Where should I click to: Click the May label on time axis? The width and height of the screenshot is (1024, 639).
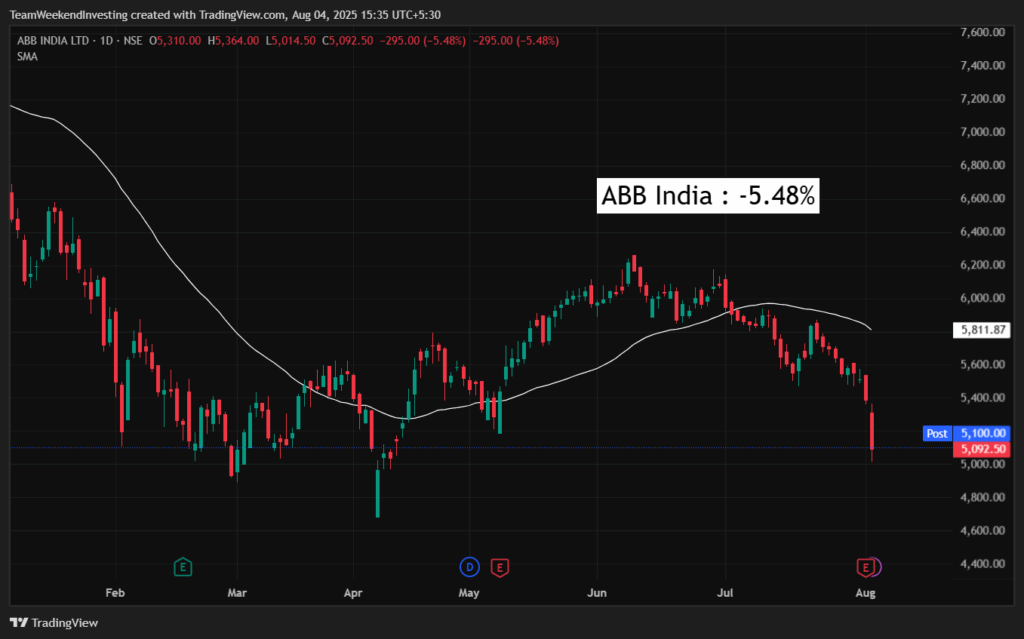point(469,593)
